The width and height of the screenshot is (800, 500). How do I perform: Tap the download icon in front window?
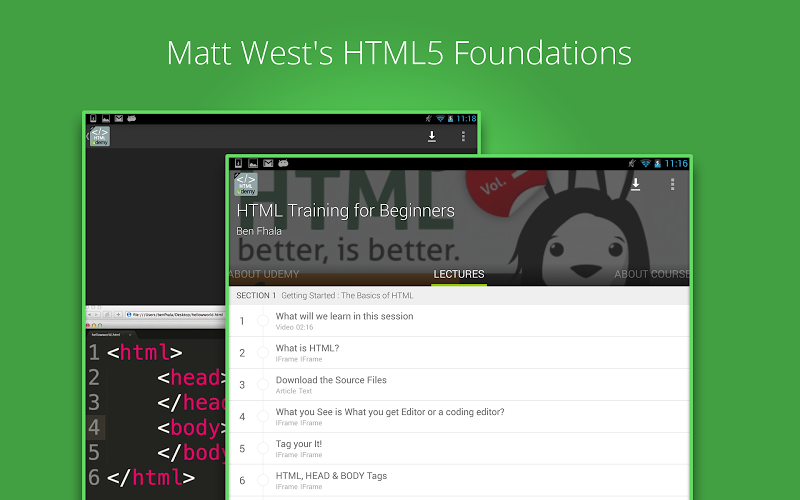click(x=635, y=184)
